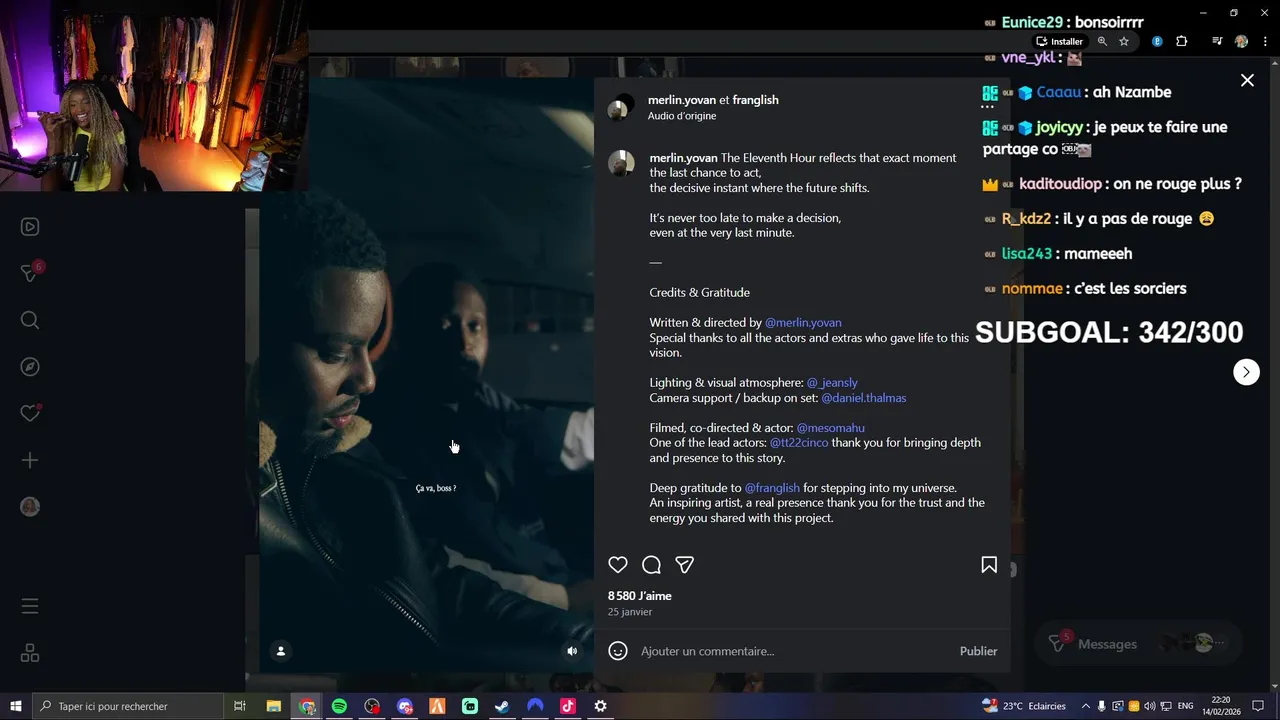Screen dimensions: 1280x720
Task: Click the Taper ici pour rechercher box
Action: click(x=128, y=706)
